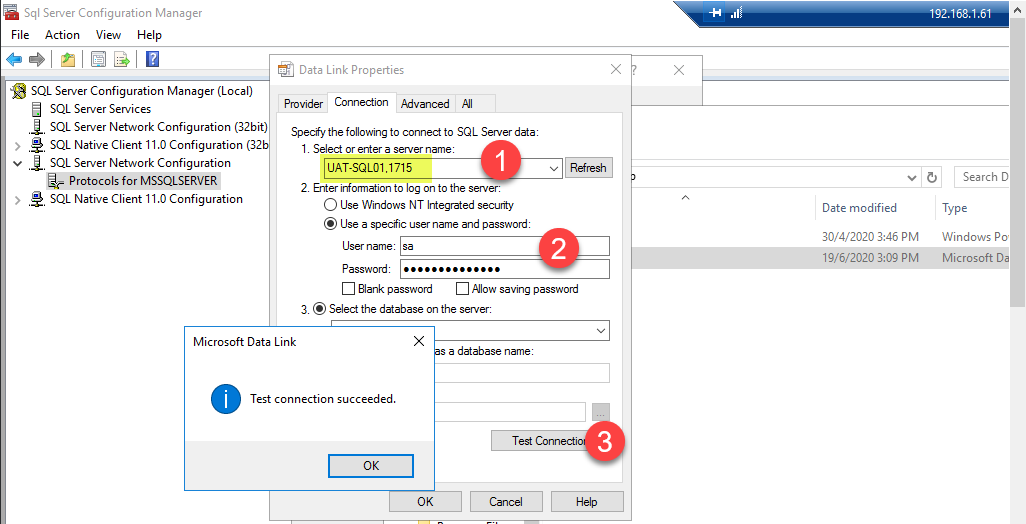The width and height of the screenshot is (1026, 524).
Task: Collapse SQL Server Network Configuration node
Action: (18, 163)
